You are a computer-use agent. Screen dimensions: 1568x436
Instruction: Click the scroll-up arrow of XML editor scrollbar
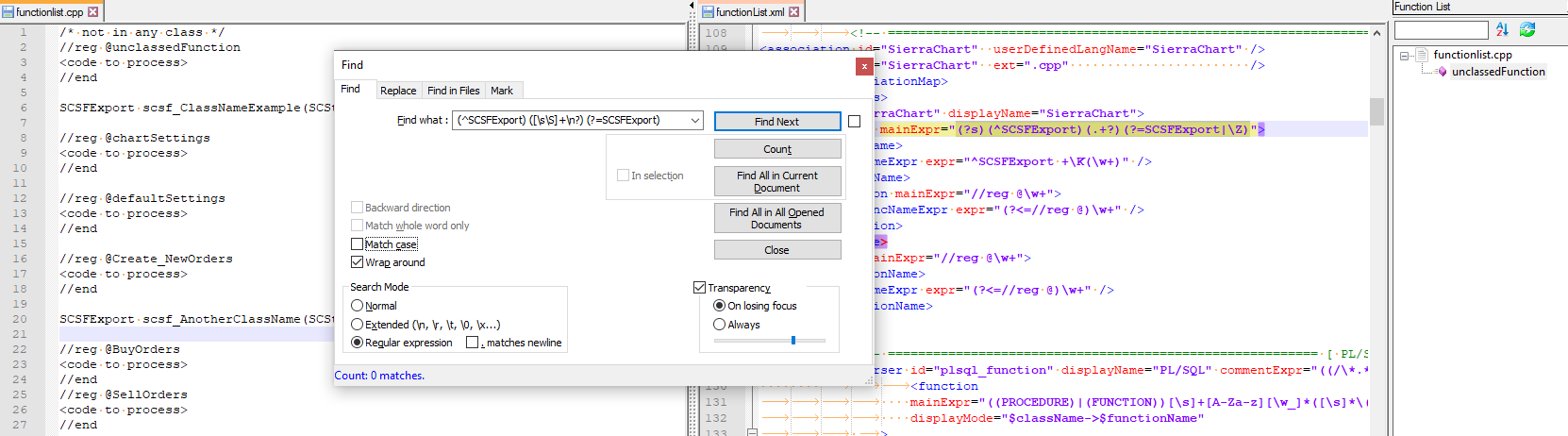point(1376,33)
